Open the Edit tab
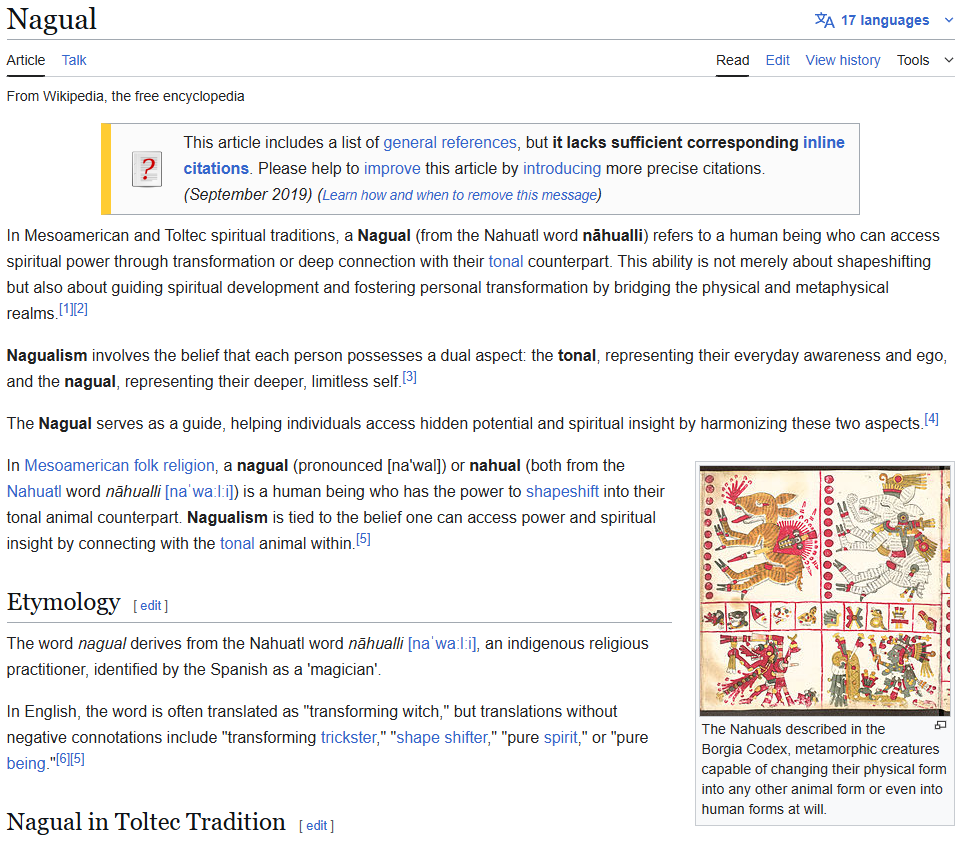Image resolution: width=966 pixels, height=843 pixels. click(777, 60)
